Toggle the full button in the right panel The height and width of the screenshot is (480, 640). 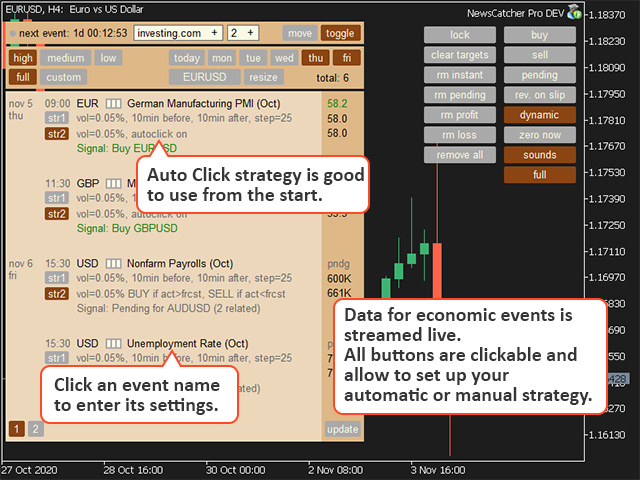tap(540, 175)
